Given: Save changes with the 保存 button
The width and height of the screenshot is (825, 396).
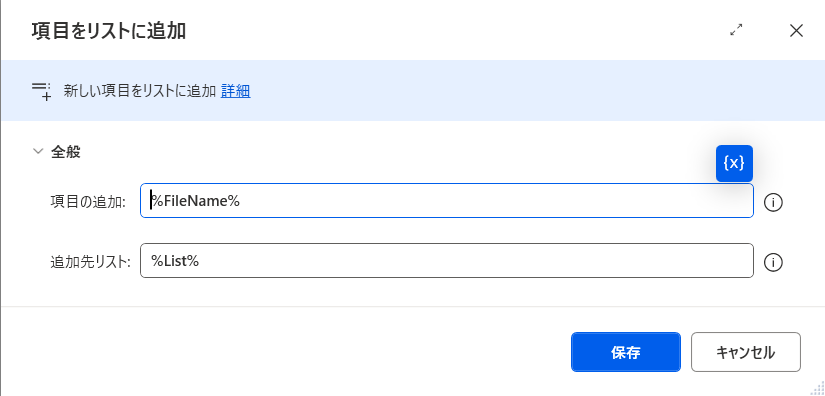Looking at the screenshot, I should [x=626, y=352].
